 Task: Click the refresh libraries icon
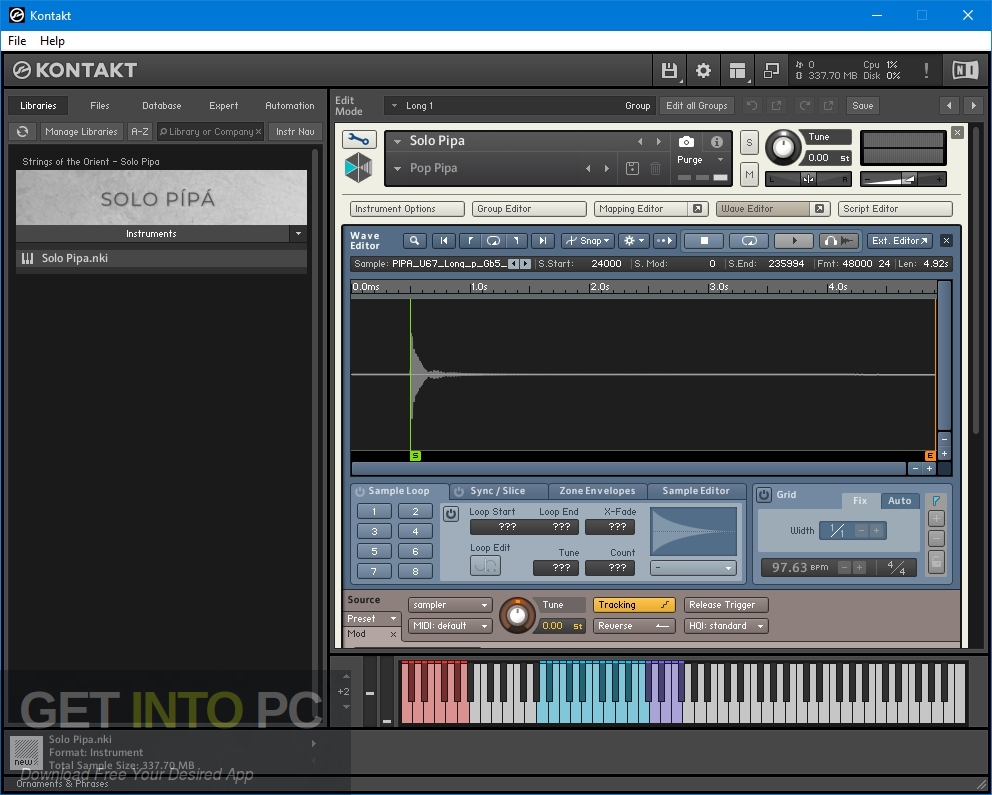coord(23,132)
